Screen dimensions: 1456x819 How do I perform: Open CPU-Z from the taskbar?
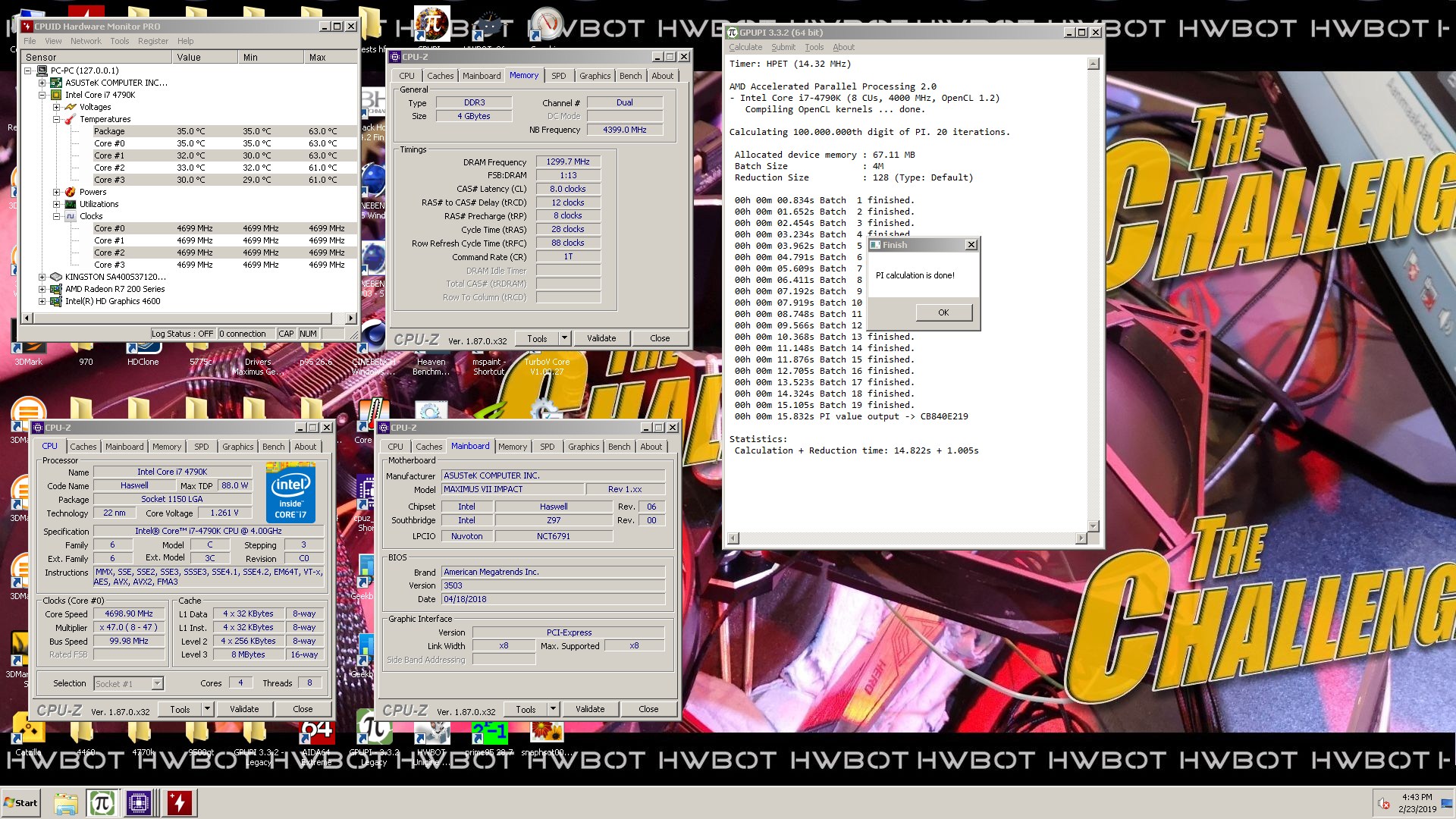coord(140,802)
